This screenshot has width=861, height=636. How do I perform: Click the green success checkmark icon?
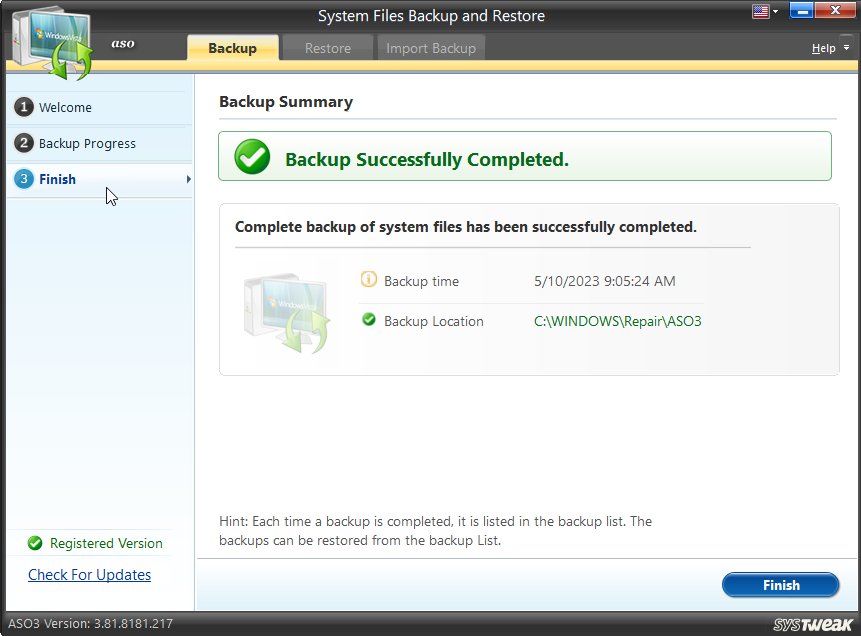point(252,157)
